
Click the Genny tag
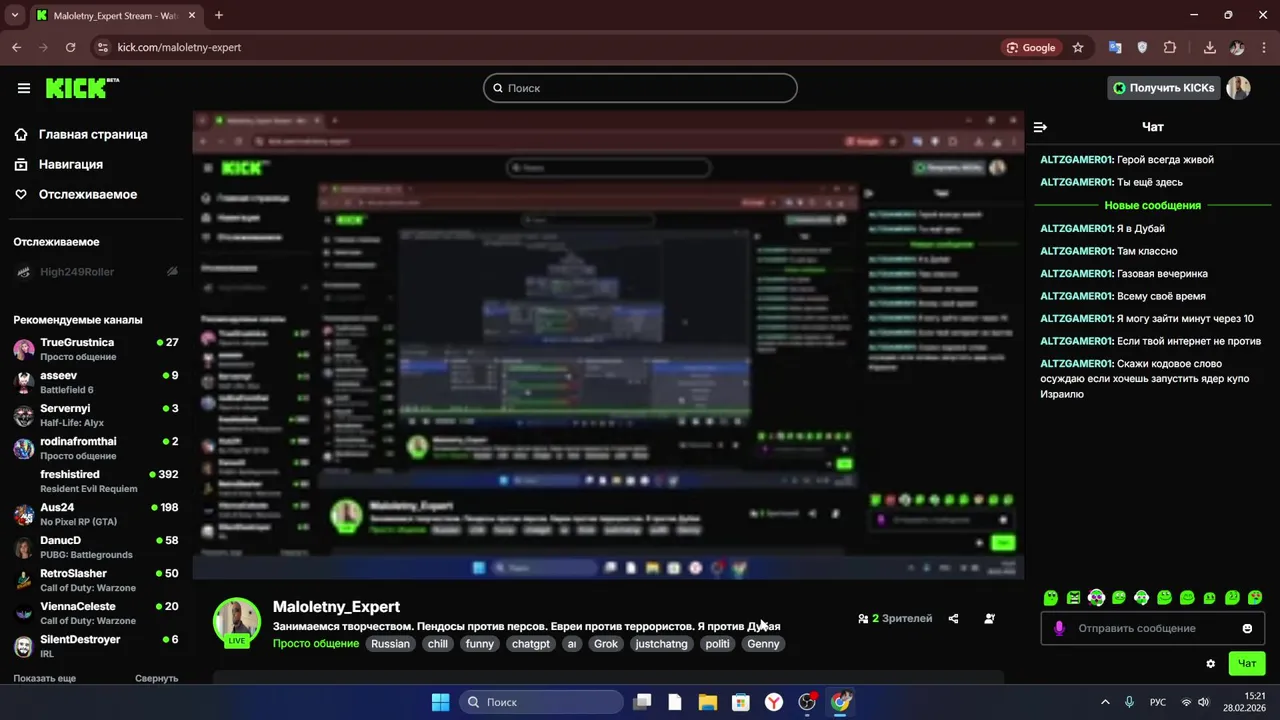763,644
